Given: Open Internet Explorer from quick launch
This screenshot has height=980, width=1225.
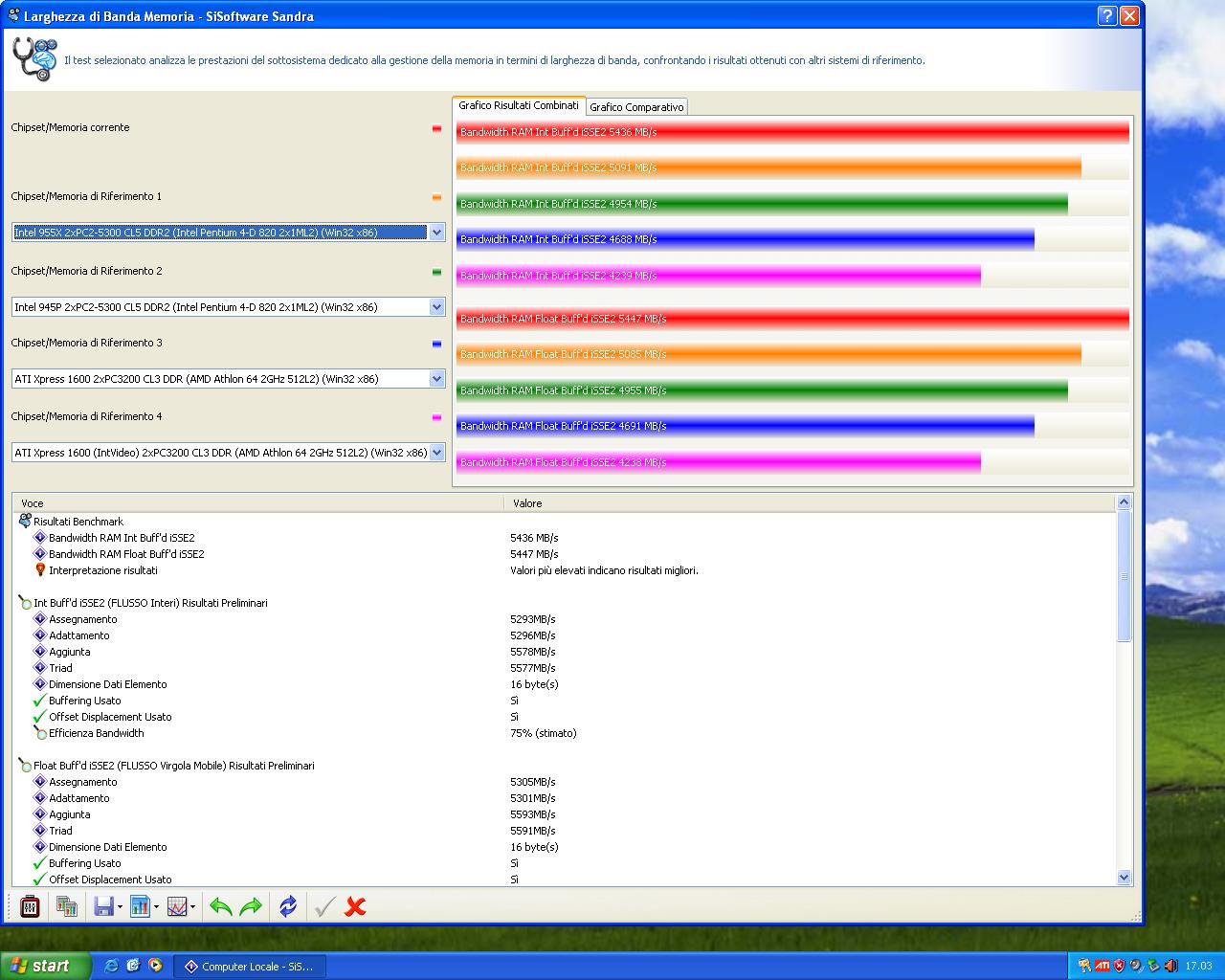Looking at the screenshot, I should point(111,966).
